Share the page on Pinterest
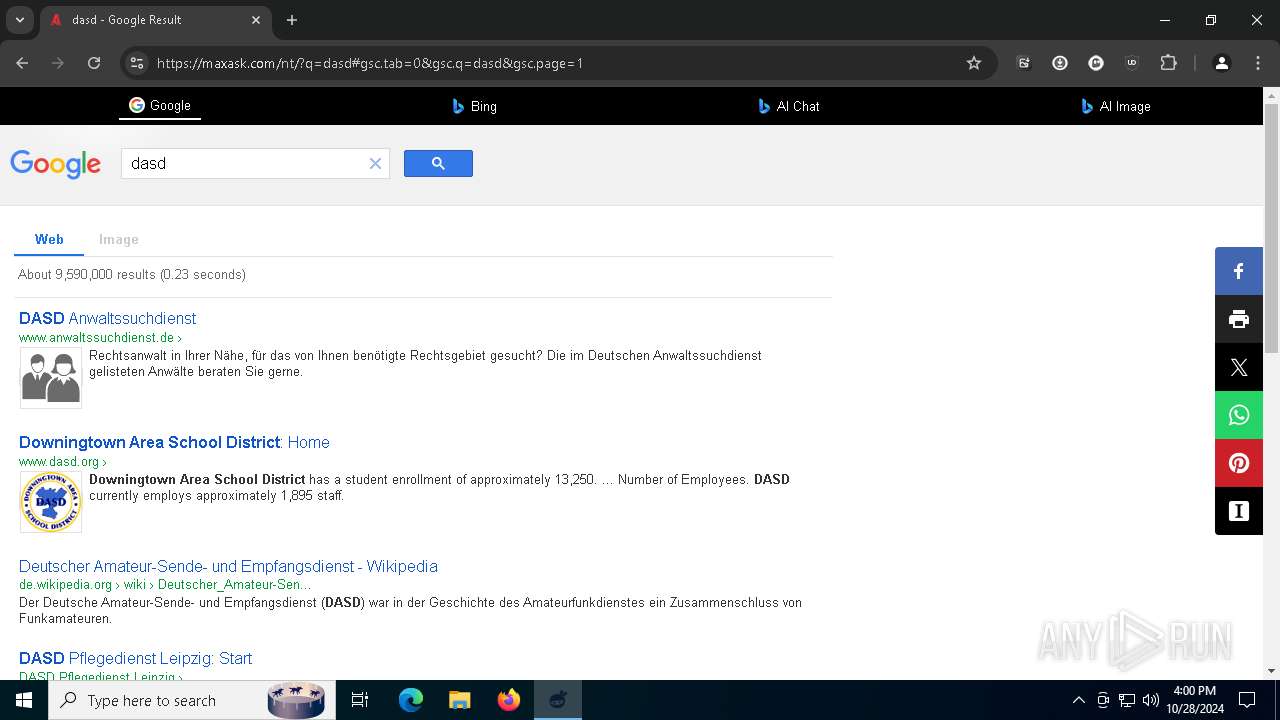The height and width of the screenshot is (720, 1280). tap(1239, 463)
